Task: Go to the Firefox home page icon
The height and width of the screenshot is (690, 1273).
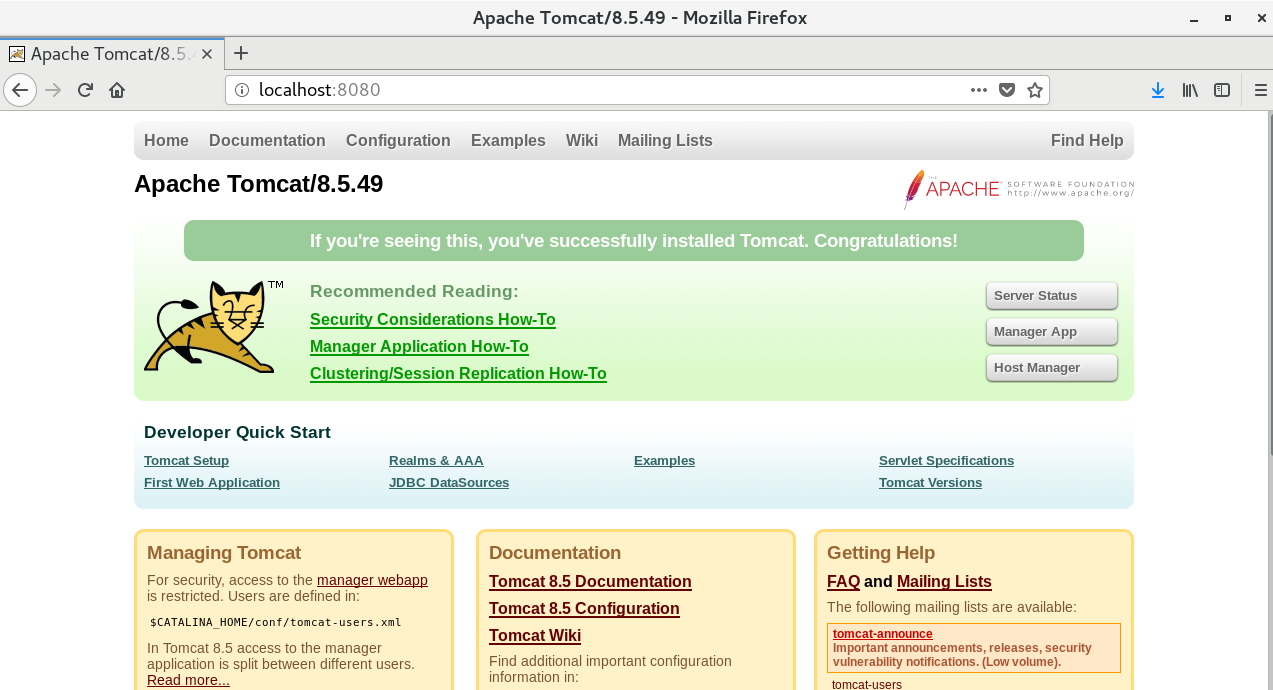Action: tap(117, 90)
